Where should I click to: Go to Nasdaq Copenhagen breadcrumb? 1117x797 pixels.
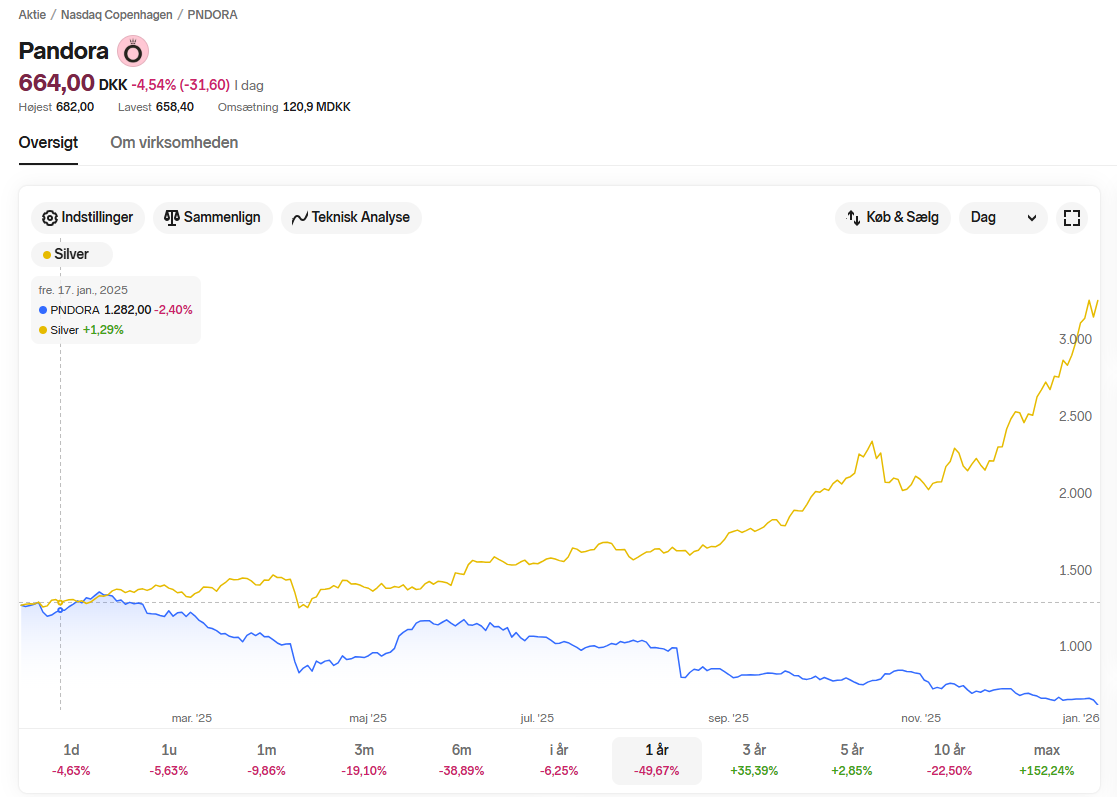(x=117, y=15)
